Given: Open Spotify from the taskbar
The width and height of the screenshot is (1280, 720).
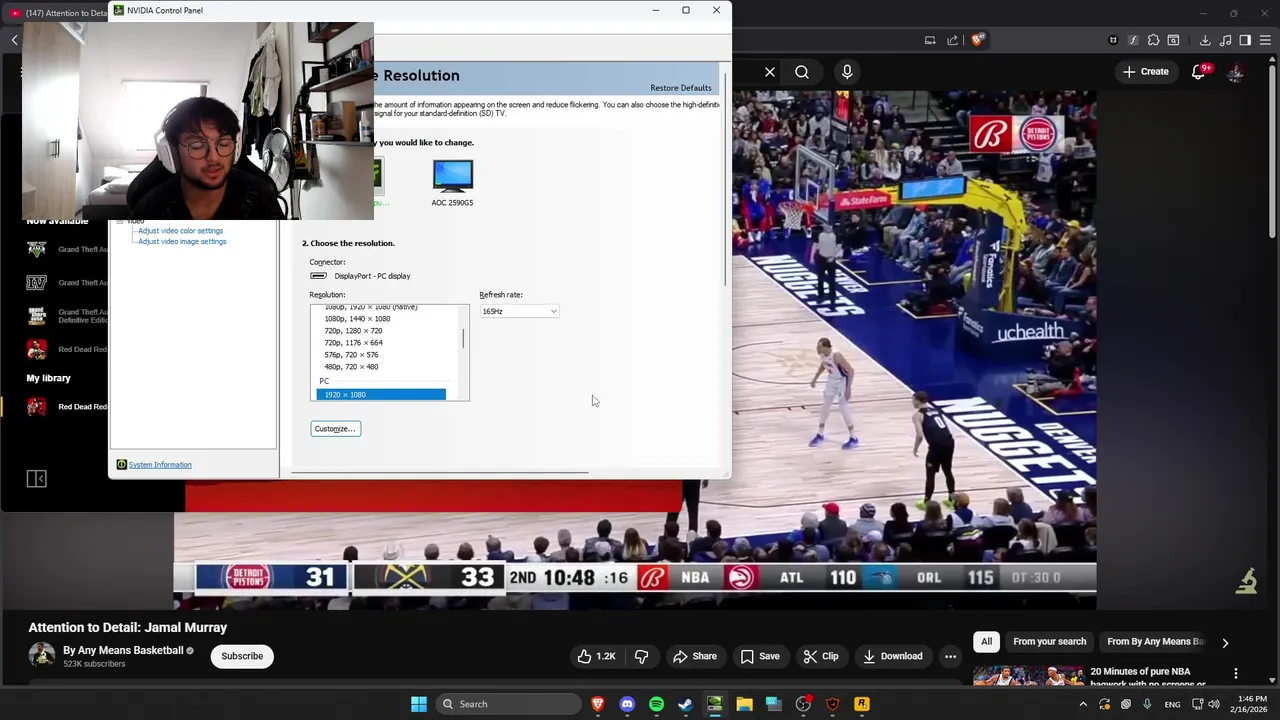Looking at the screenshot, I should tap(656, 704).
